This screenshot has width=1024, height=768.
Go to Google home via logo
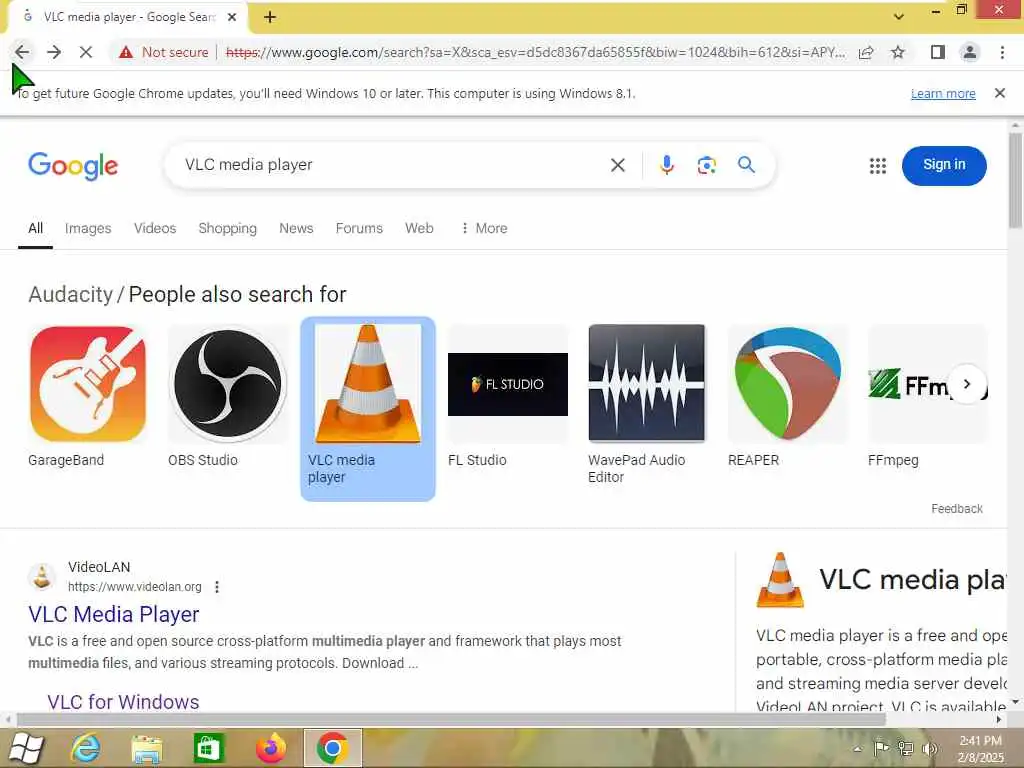pos(72,166)
